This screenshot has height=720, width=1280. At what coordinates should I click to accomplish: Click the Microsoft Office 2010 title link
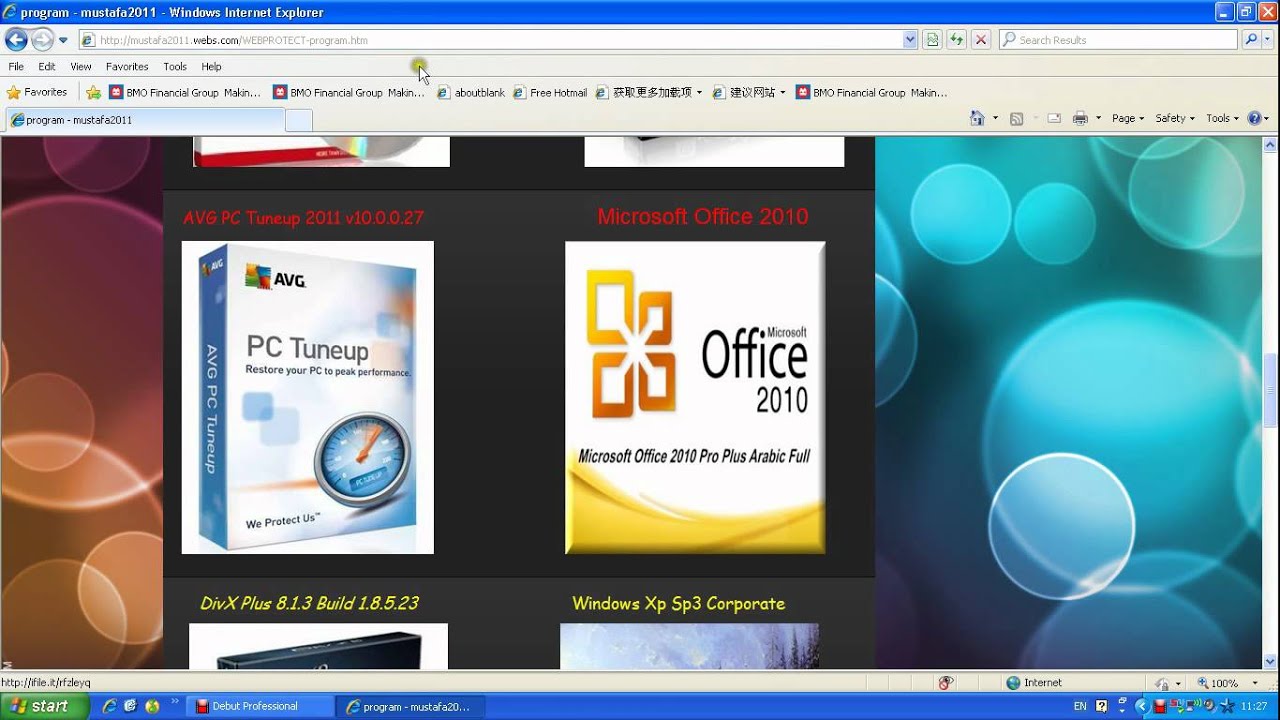point(702,216)
